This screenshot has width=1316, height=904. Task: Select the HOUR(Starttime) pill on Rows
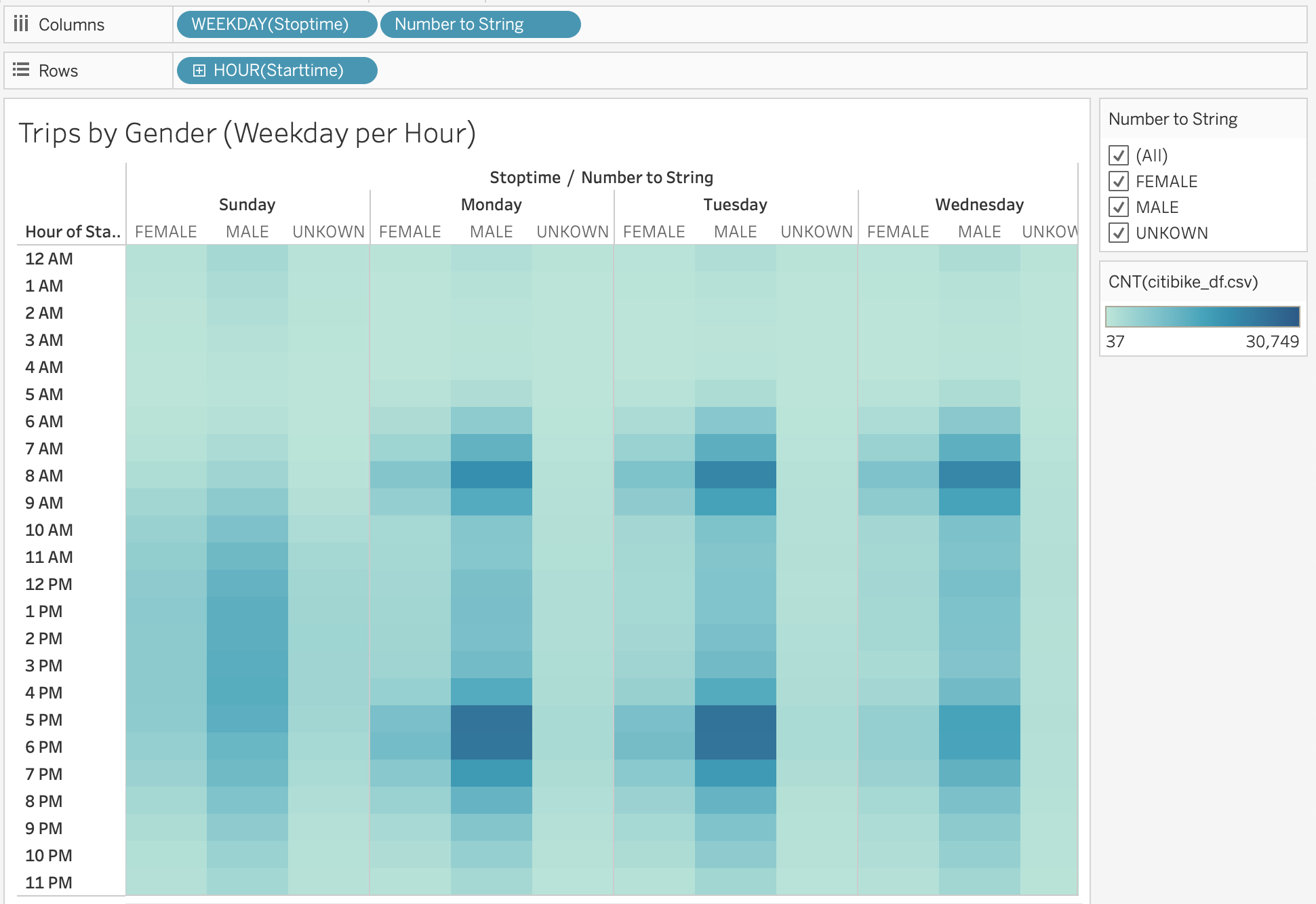(x=285, y=71)
